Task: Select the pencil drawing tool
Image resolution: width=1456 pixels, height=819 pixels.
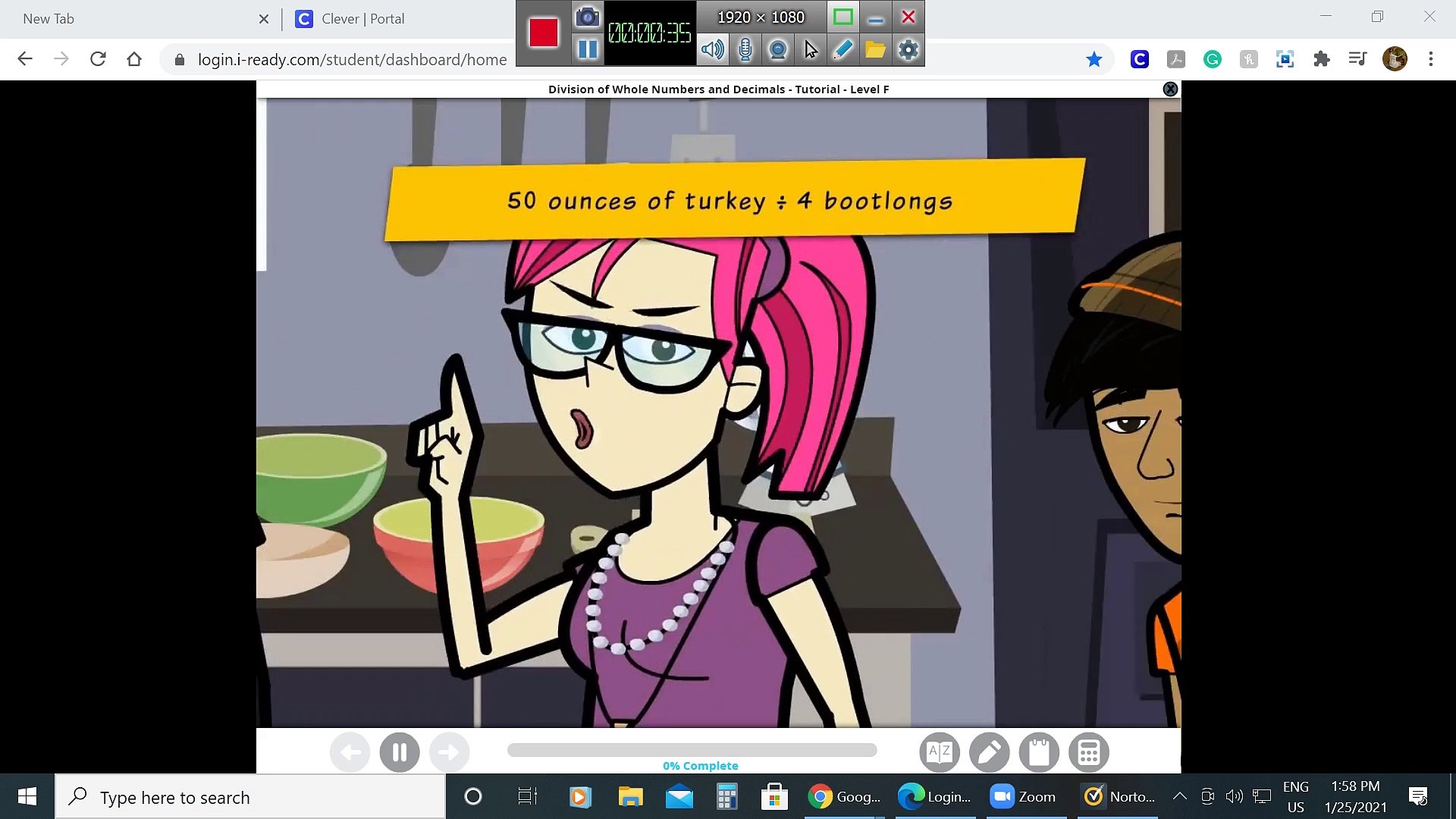Action: pos(989,752)
